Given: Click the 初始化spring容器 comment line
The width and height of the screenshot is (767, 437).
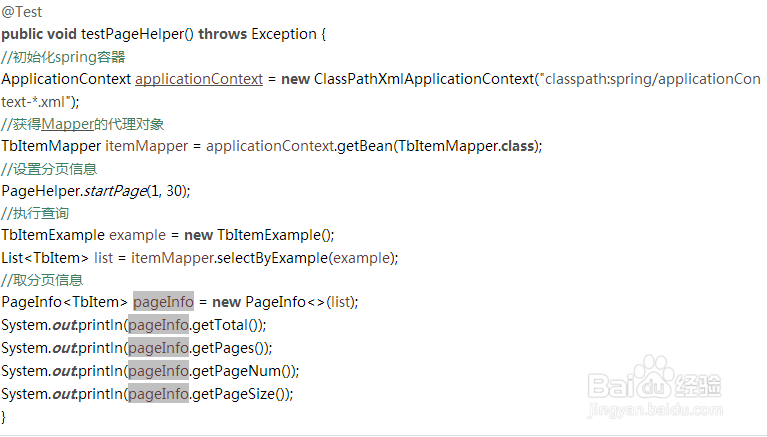Looking at the screenshot, I should tap(63, 57).
